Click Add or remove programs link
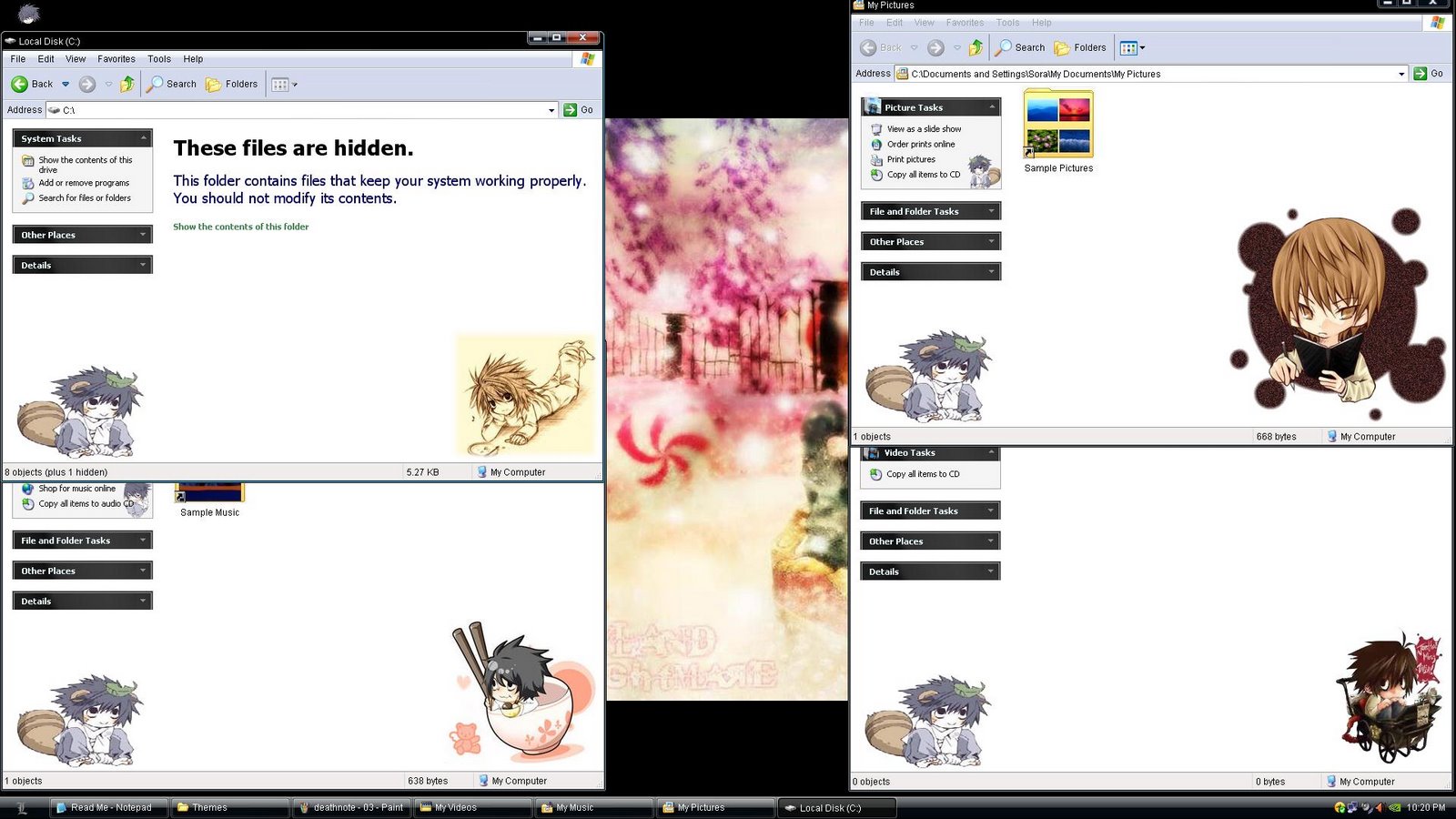The height and width of the screenshot is (819, 1456). click(x=84, y=183)
